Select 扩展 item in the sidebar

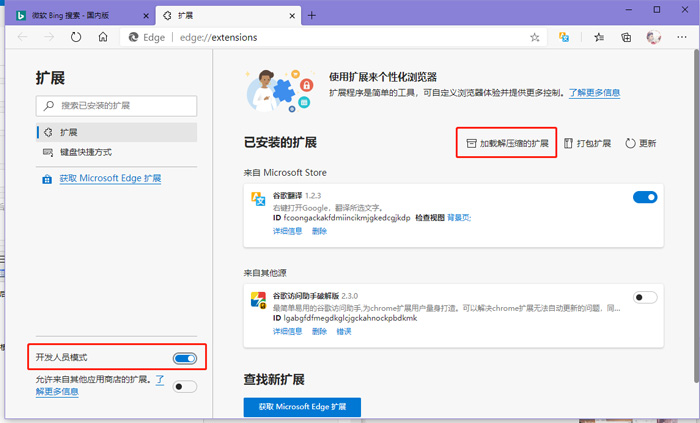[68, 132]
